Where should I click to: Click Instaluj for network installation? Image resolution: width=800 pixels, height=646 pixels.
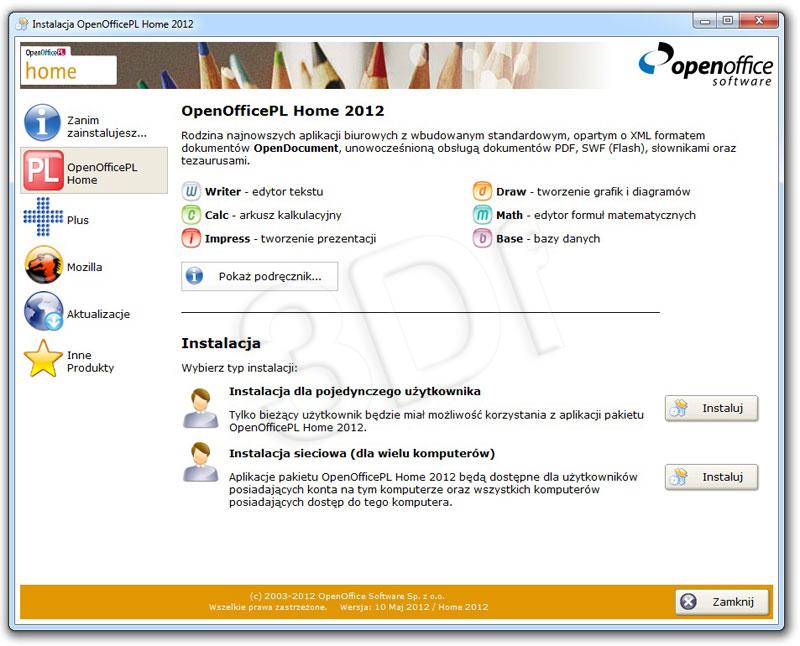click(x=711, y=477)
